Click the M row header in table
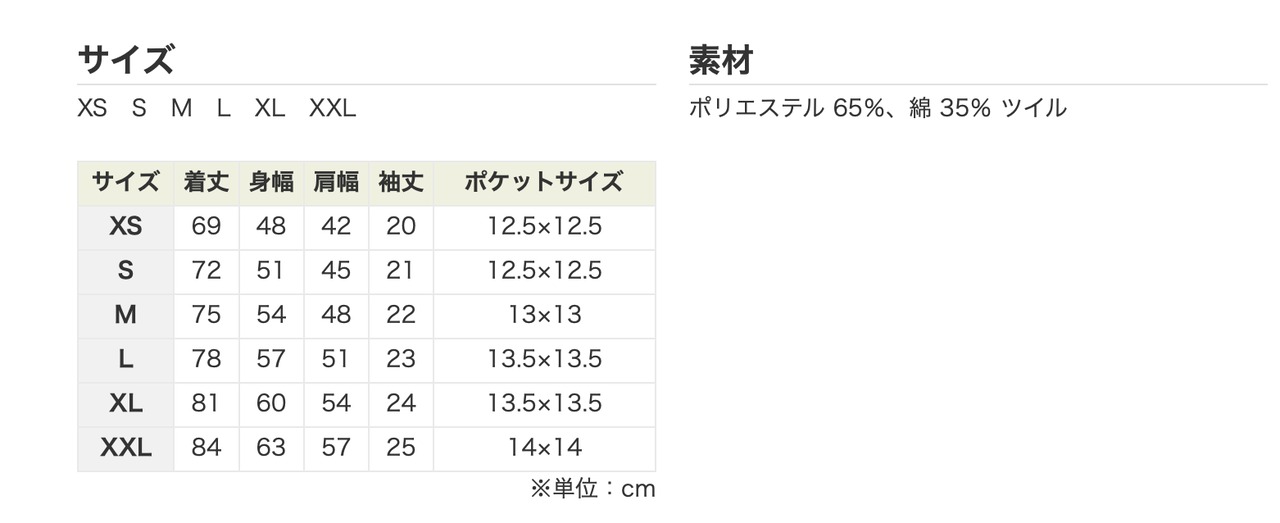The width and height of the screenshot is (1280, 523). tap(126, 315)
